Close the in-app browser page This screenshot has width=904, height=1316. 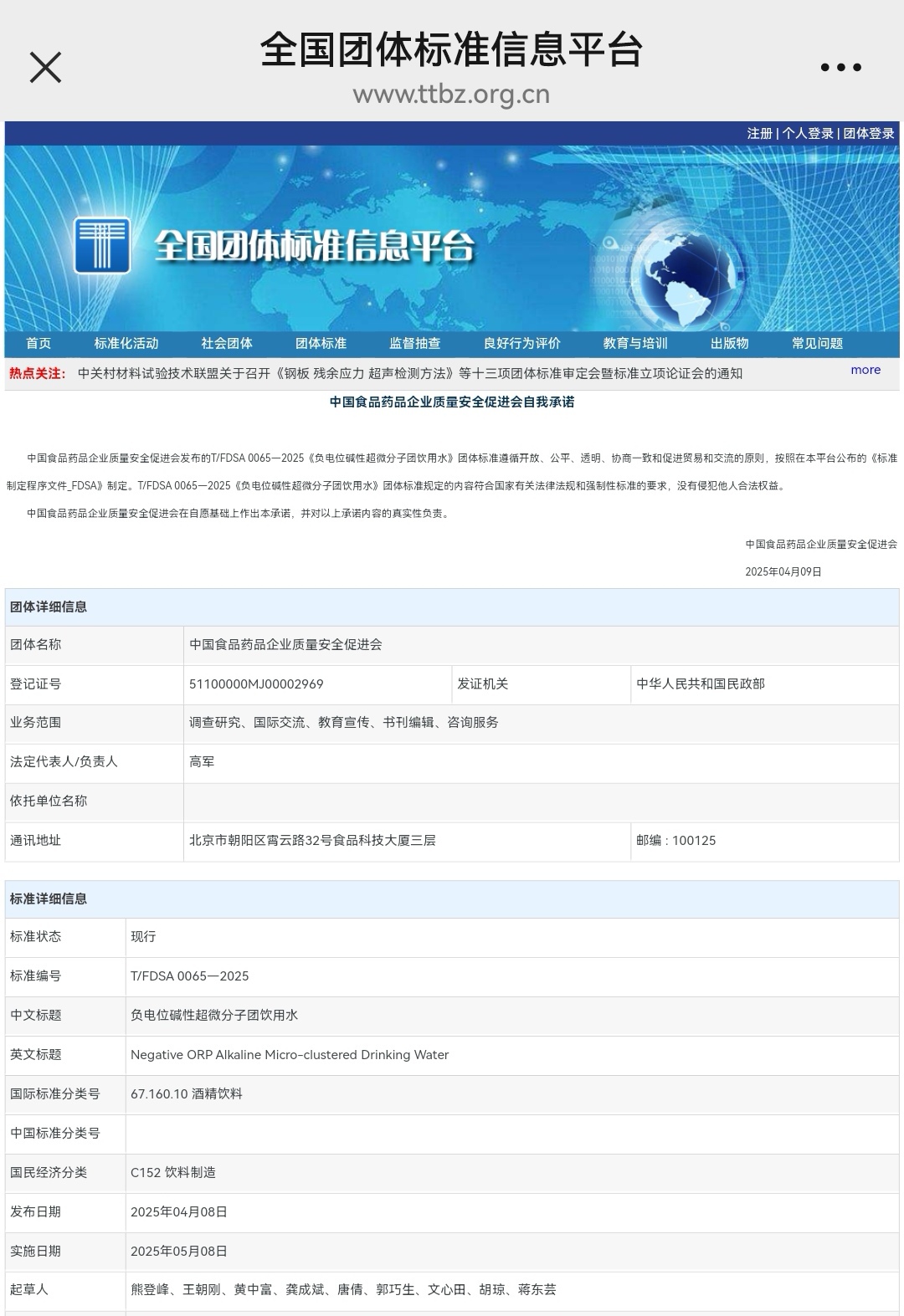[x=45, y=67]
